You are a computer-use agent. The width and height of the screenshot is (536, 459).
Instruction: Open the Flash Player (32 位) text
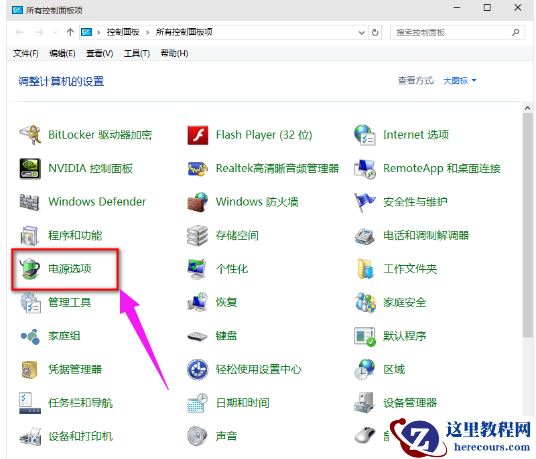[264, 135]
